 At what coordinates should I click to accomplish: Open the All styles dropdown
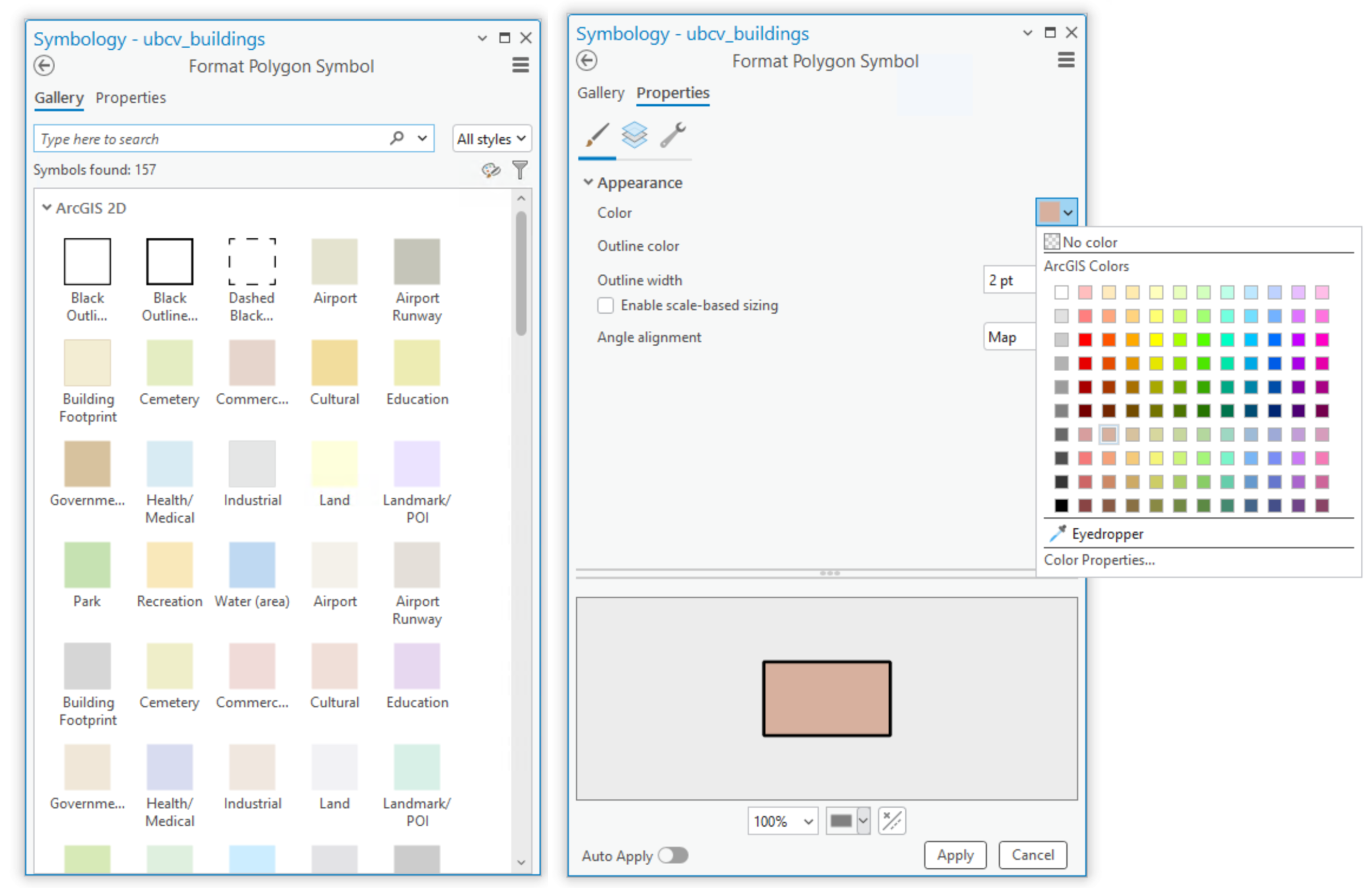point(491,139)
